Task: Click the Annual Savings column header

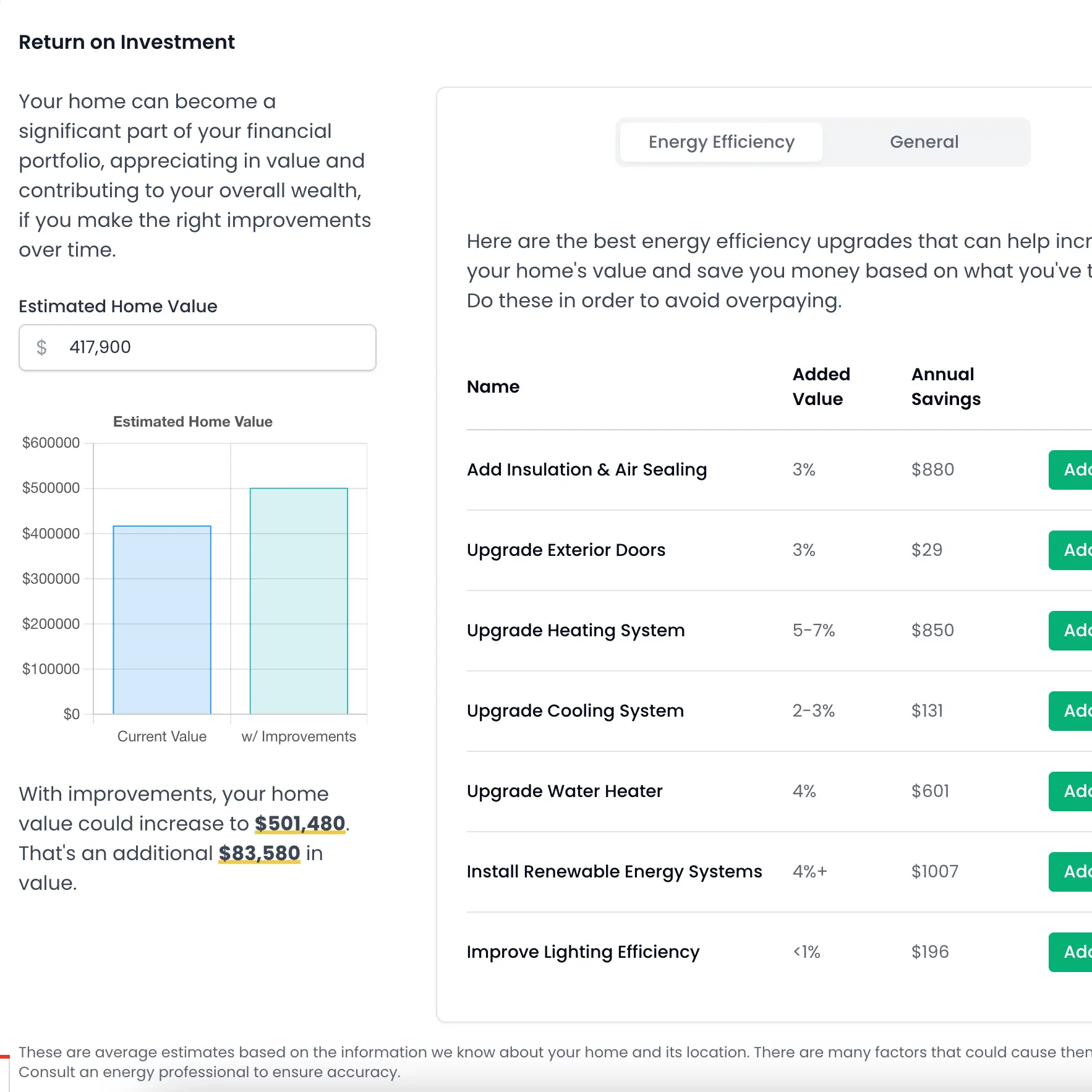Action: [x=945, y=386]
